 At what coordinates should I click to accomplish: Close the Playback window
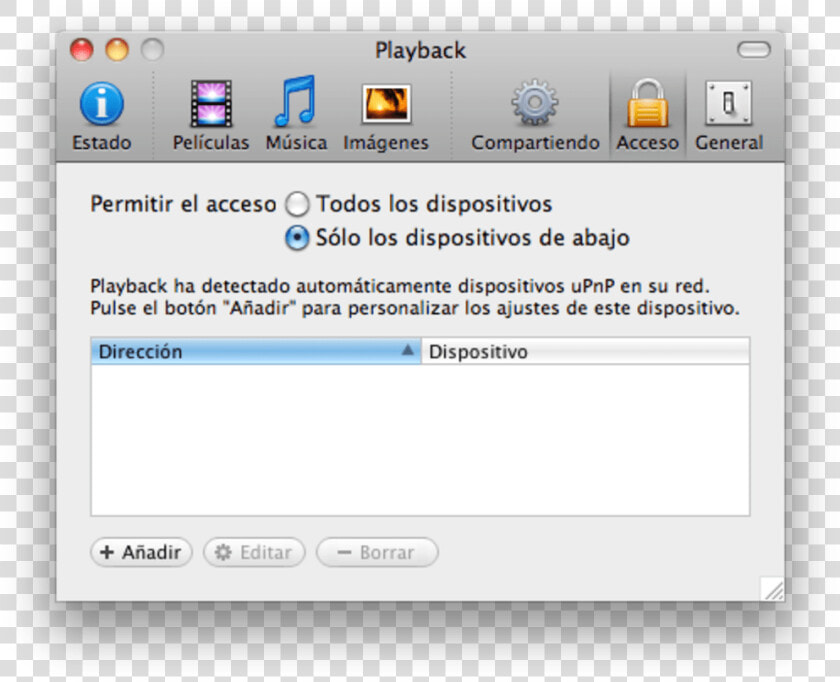pyautogui.click(x=81, y=50)
